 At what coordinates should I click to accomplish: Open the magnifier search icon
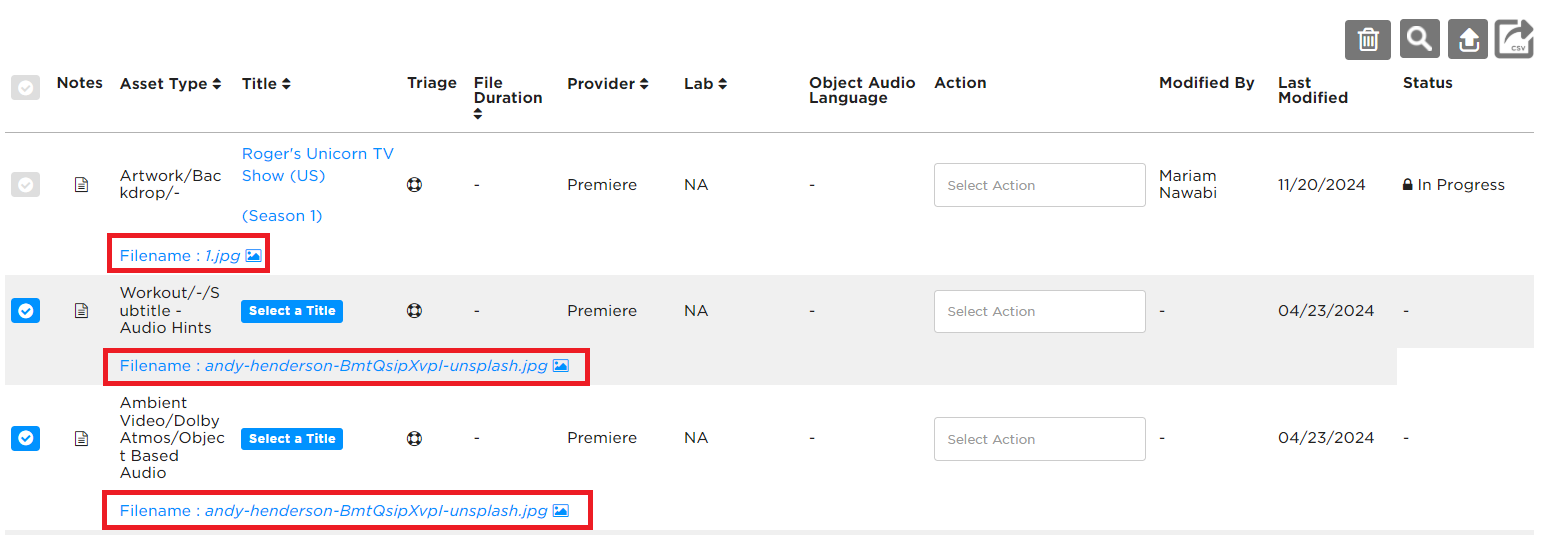tap(1418, 40)
